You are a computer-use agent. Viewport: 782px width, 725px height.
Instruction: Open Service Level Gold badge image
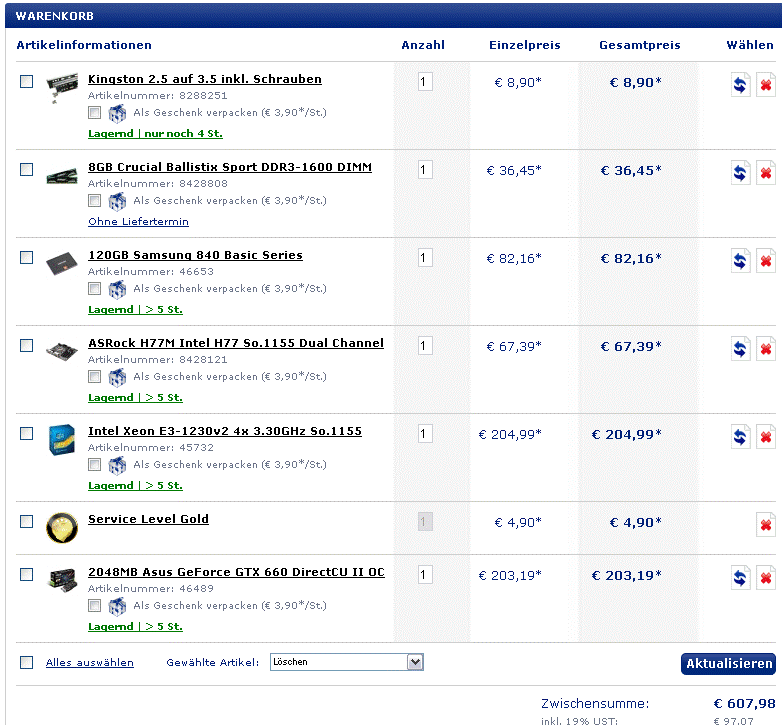(x=62, y=527)
